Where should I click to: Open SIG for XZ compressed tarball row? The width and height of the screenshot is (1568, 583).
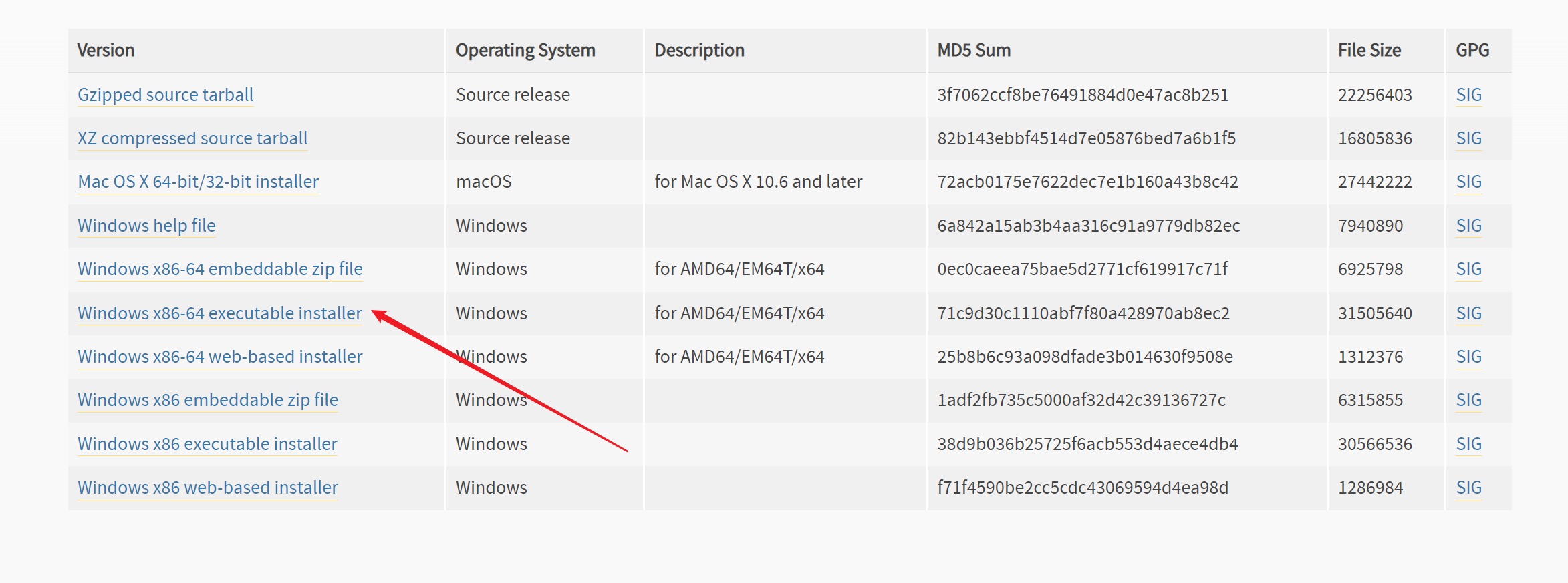[x=1468, y=138]
